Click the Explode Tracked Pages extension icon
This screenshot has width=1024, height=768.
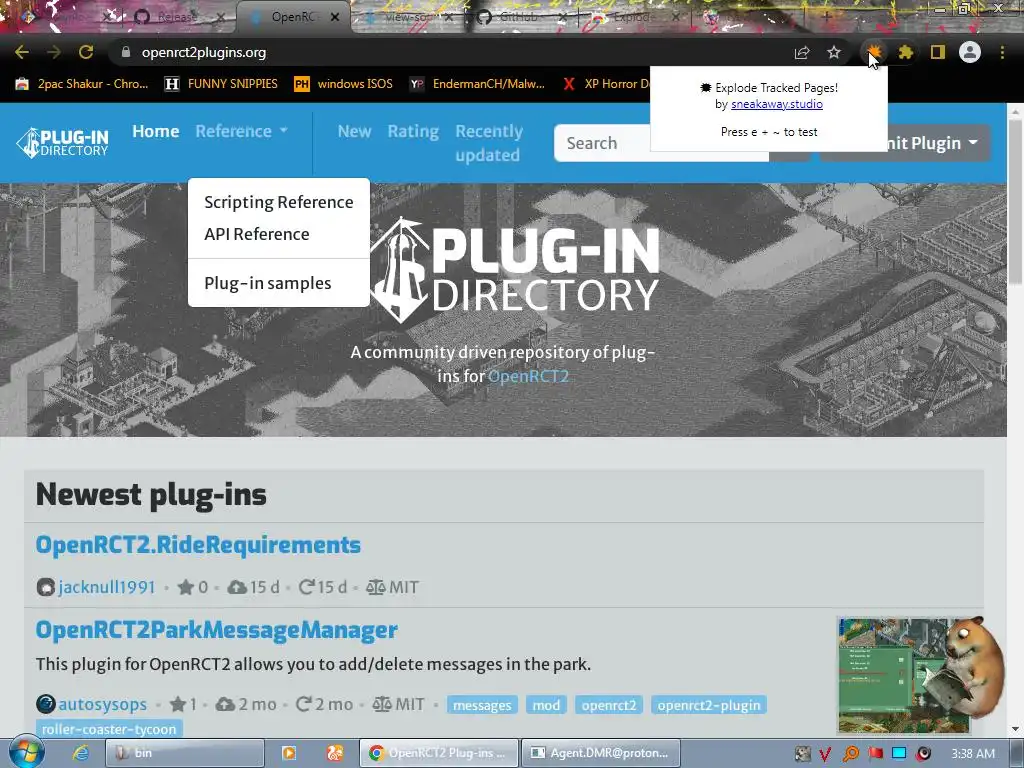tap(874, 51)
